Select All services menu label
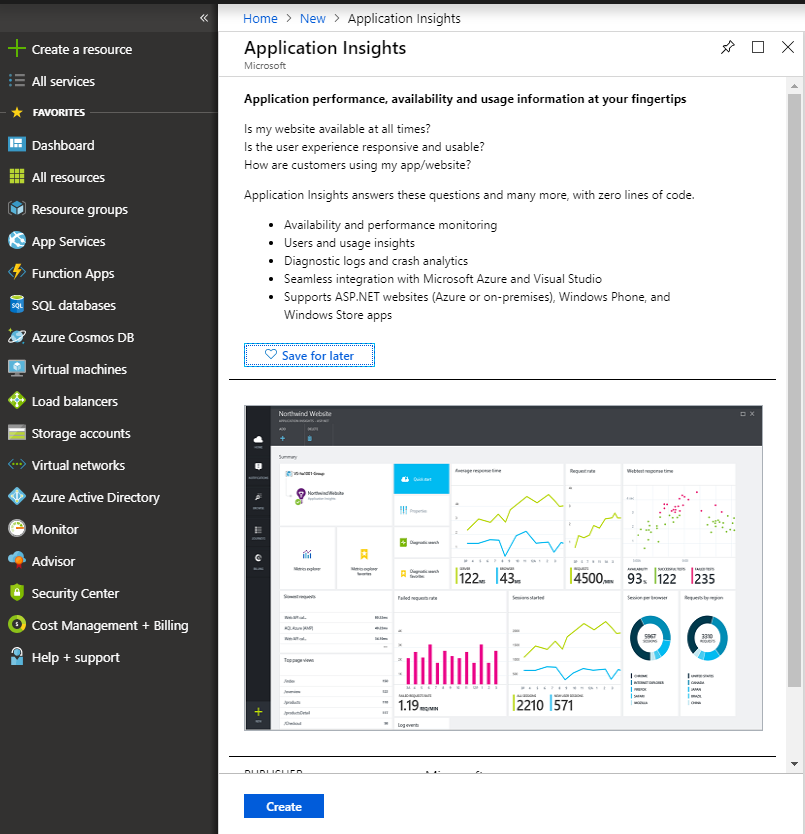This screenshot has width=805, height=834. [x=63, y=81]
